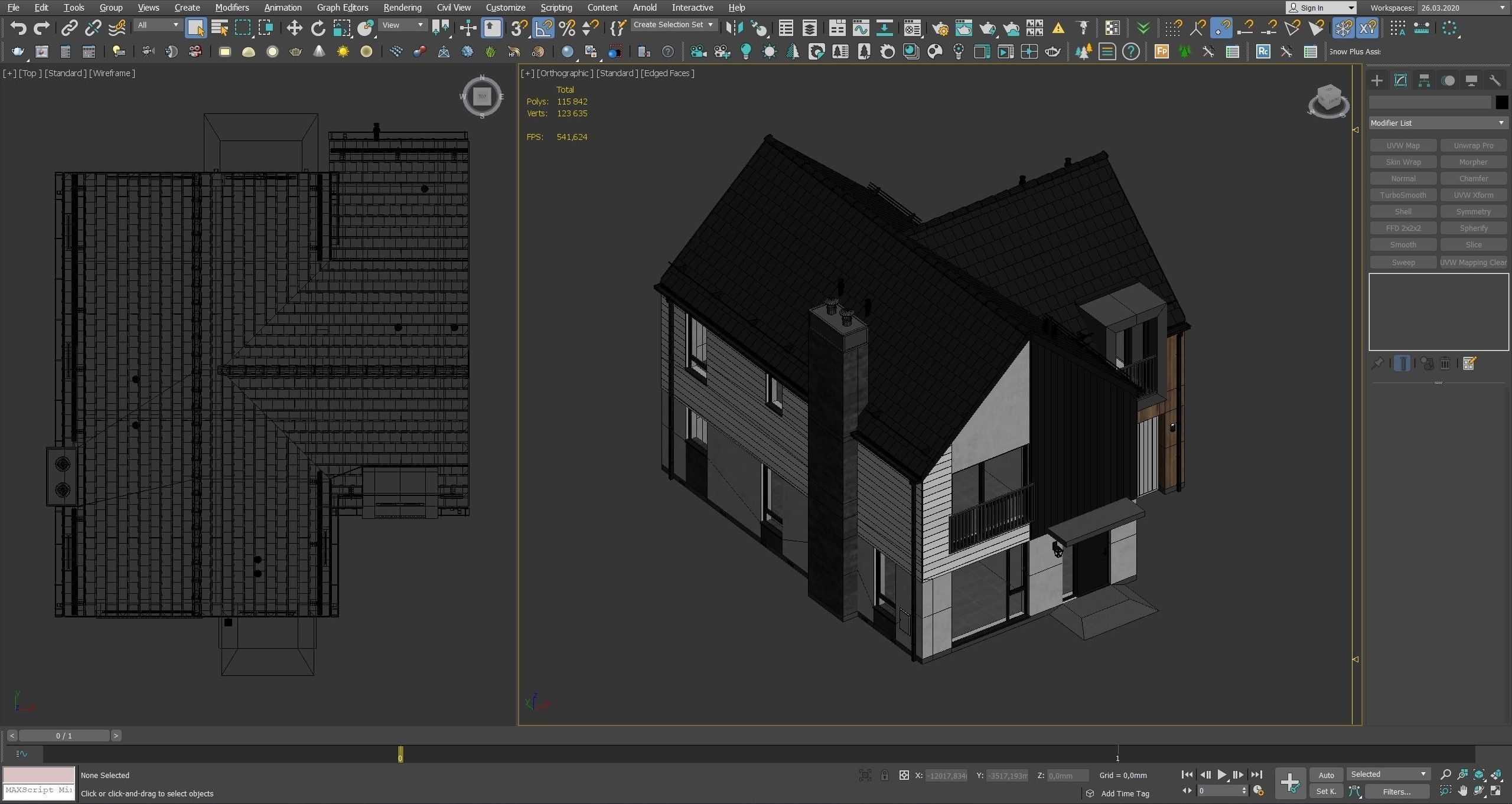Click the Filters... button
Viewport: 1512px width, 804px height.
[x=1396, y=792]
